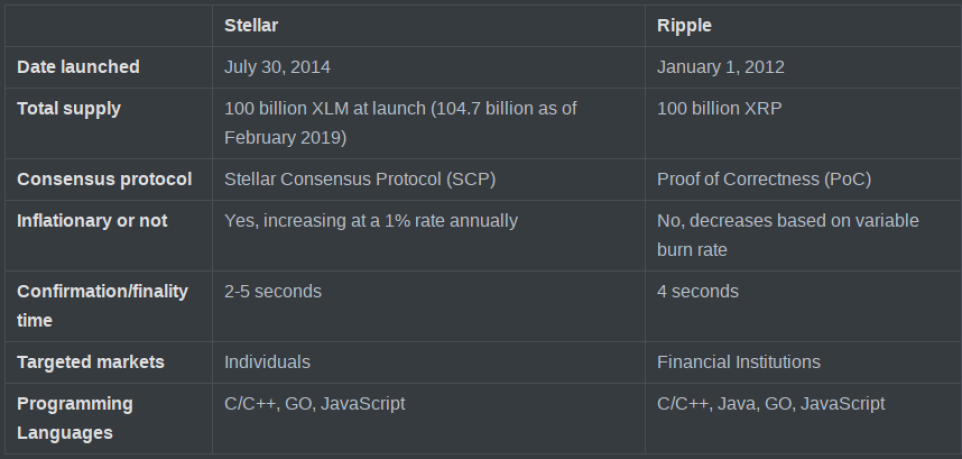This screenshot has width=962, height=459.
Task: Click the January 1, 2012 cell
Action: coord(720,67)
